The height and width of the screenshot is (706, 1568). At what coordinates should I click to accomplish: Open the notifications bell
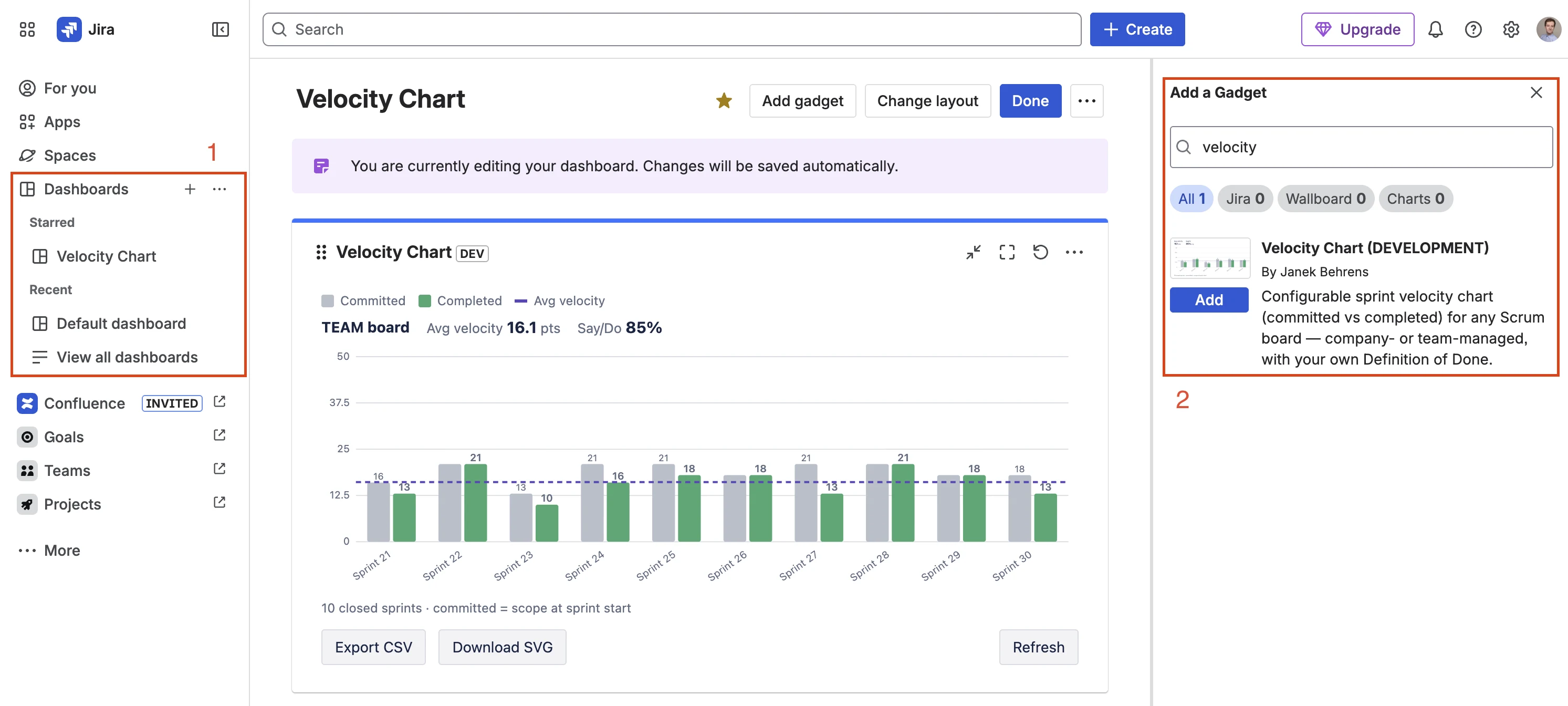coord(1435,29)
